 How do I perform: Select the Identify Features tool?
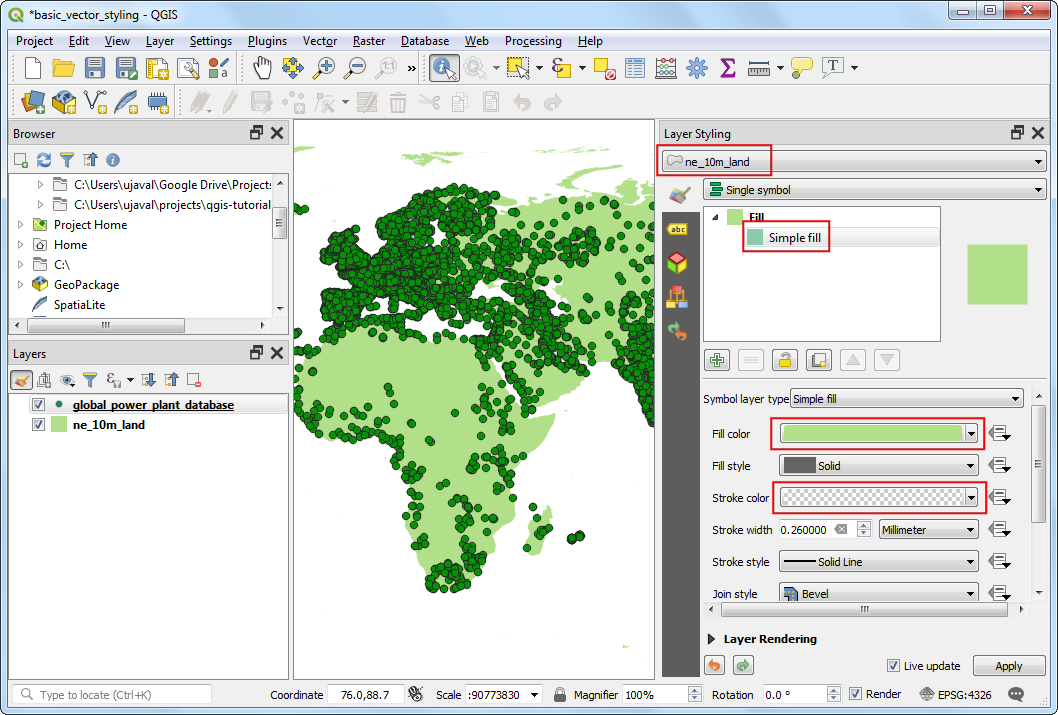click(x=441, y=67)
